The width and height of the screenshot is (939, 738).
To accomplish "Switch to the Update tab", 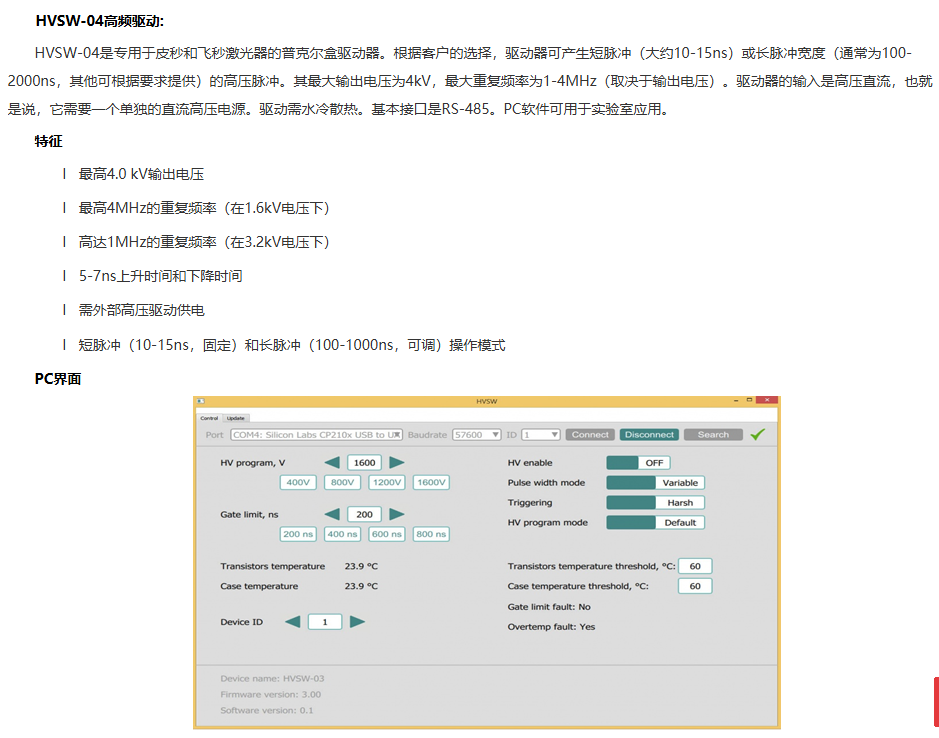I will pyautogui.click(x=236, y=418).
